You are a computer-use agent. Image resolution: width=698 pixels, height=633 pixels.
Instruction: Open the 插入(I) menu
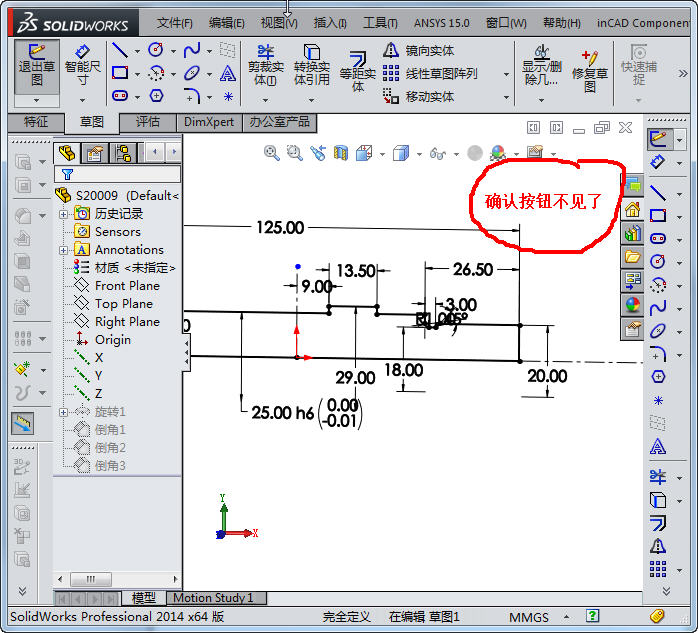[330, 23]
